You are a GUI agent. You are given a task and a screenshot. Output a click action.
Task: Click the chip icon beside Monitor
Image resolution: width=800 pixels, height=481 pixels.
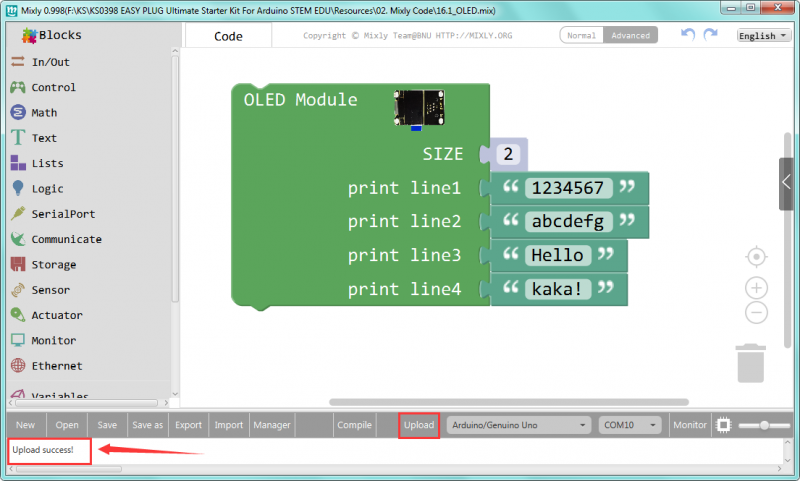(x=724, y=425)
